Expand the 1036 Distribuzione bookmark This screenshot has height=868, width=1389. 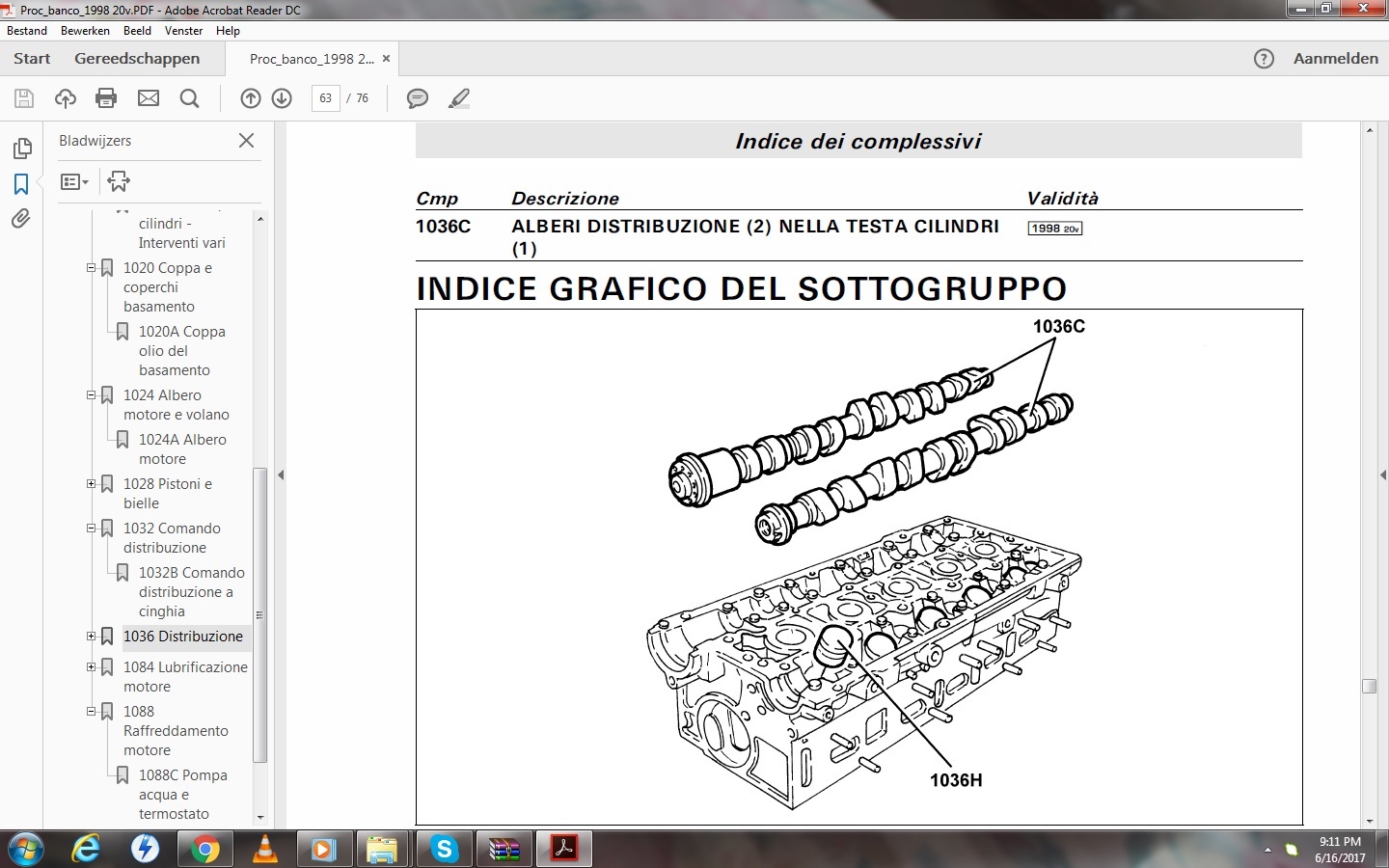[92, 637]
